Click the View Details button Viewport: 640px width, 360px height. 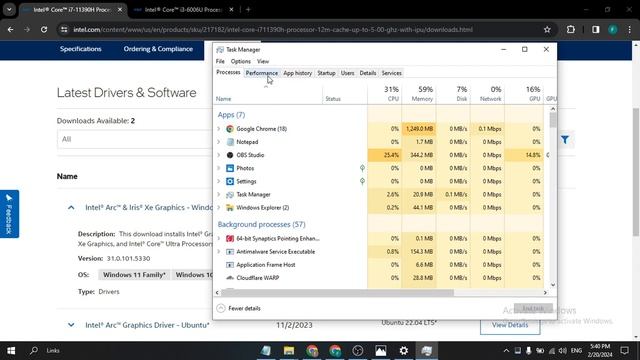tap(510, 325)
